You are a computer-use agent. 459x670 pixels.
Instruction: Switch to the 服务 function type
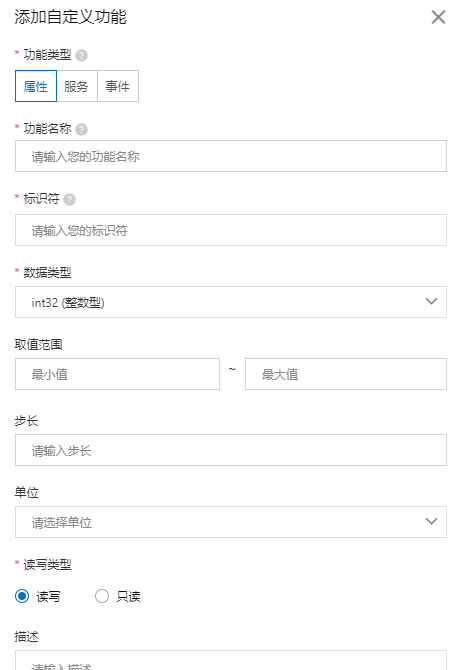(76, 86)
